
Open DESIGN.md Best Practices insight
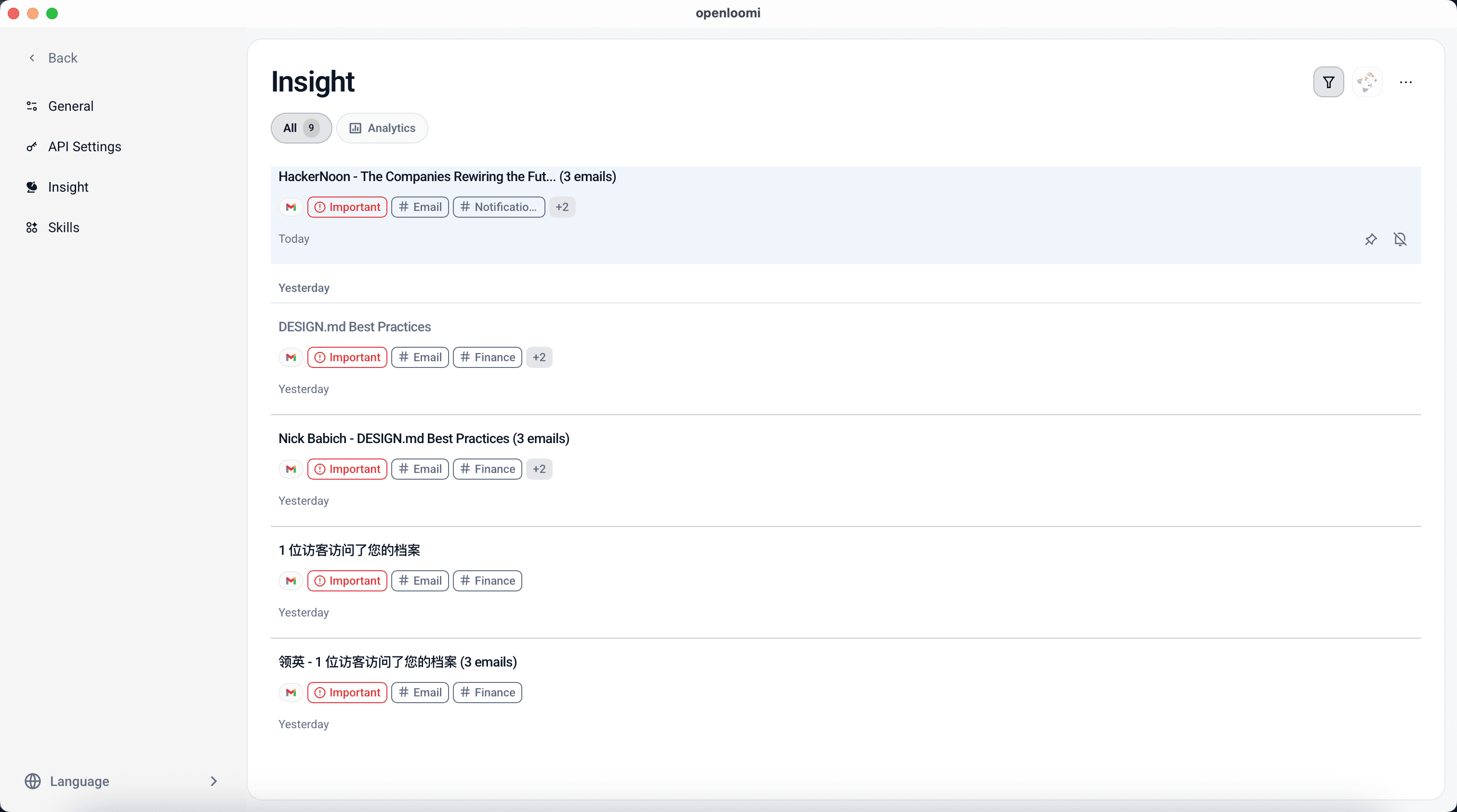[x=355, y=327]
